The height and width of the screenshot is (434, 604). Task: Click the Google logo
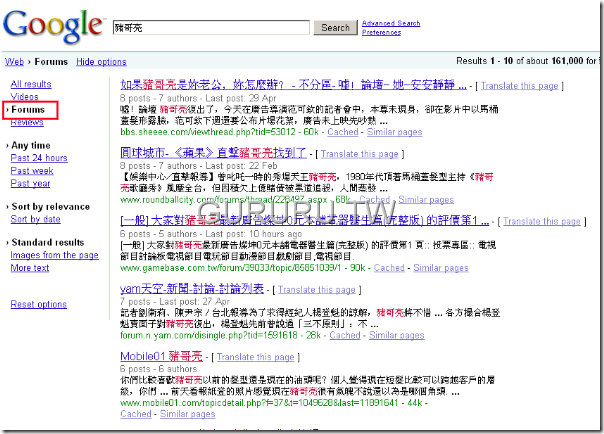53,26
